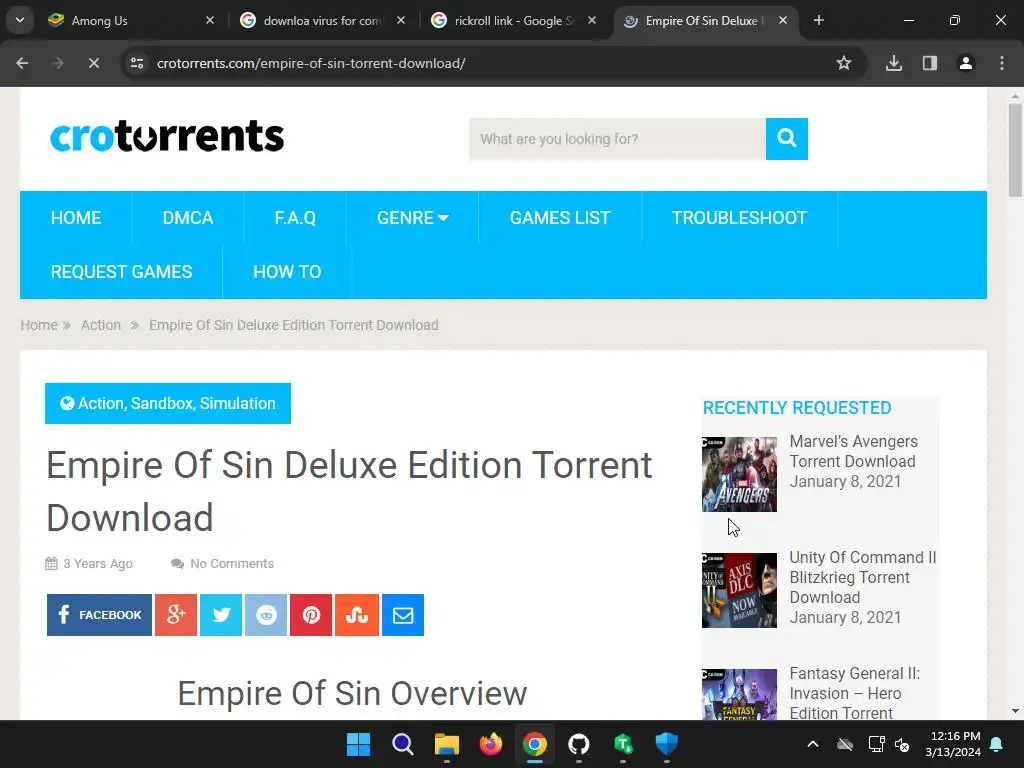Bookmark this page with star icon

click(844, 63)
